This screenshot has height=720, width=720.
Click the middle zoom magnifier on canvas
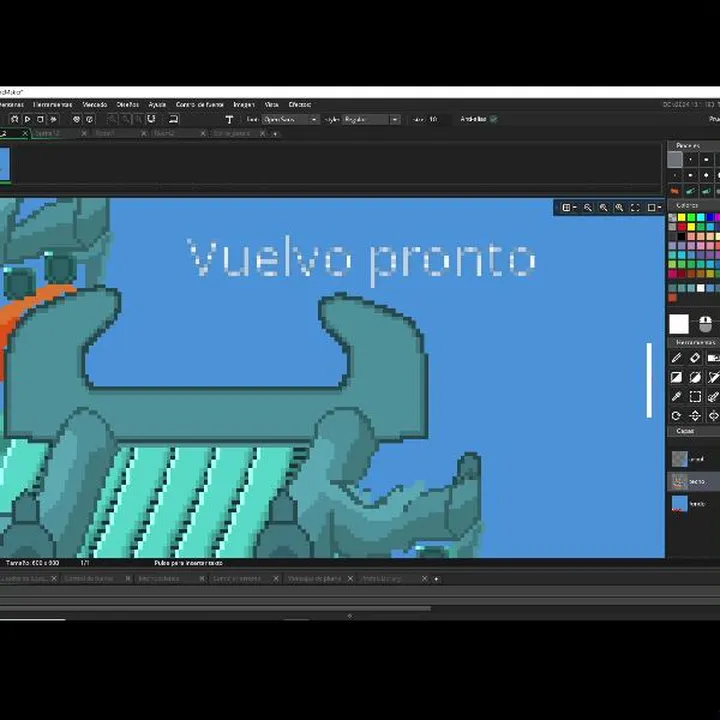[603, 208]
